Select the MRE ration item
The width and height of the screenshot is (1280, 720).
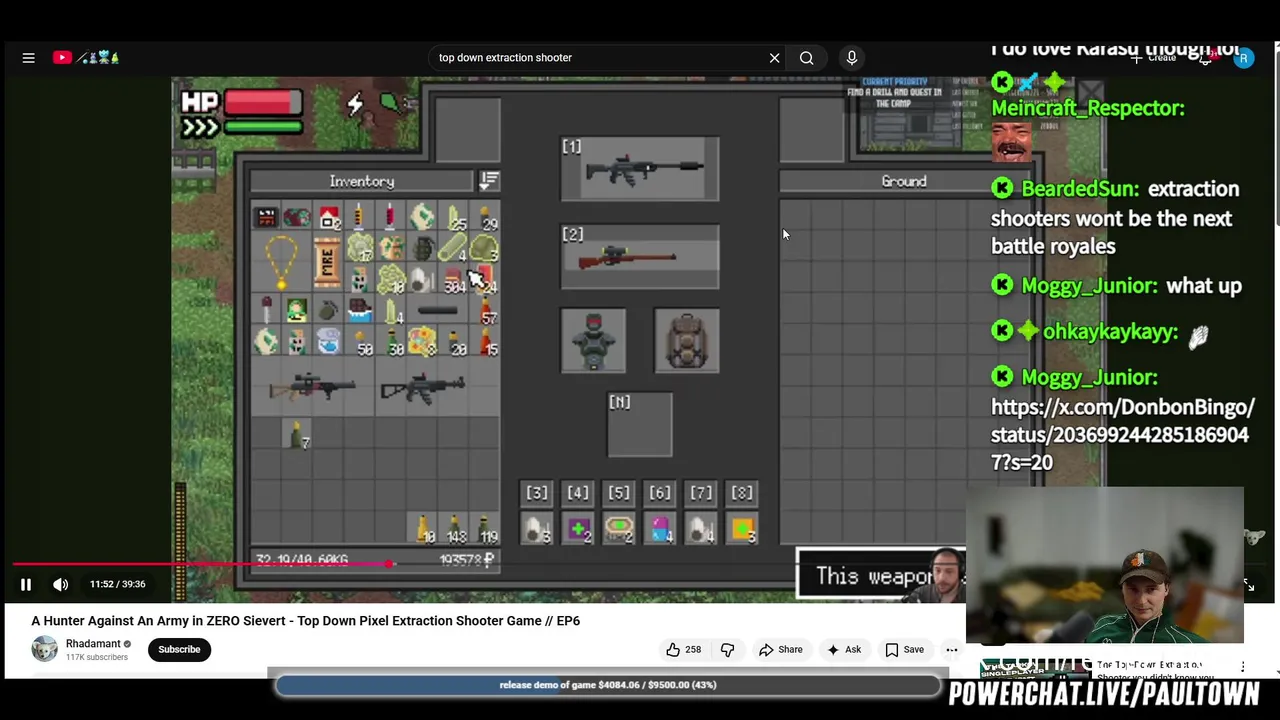click(x=327, y=260)
